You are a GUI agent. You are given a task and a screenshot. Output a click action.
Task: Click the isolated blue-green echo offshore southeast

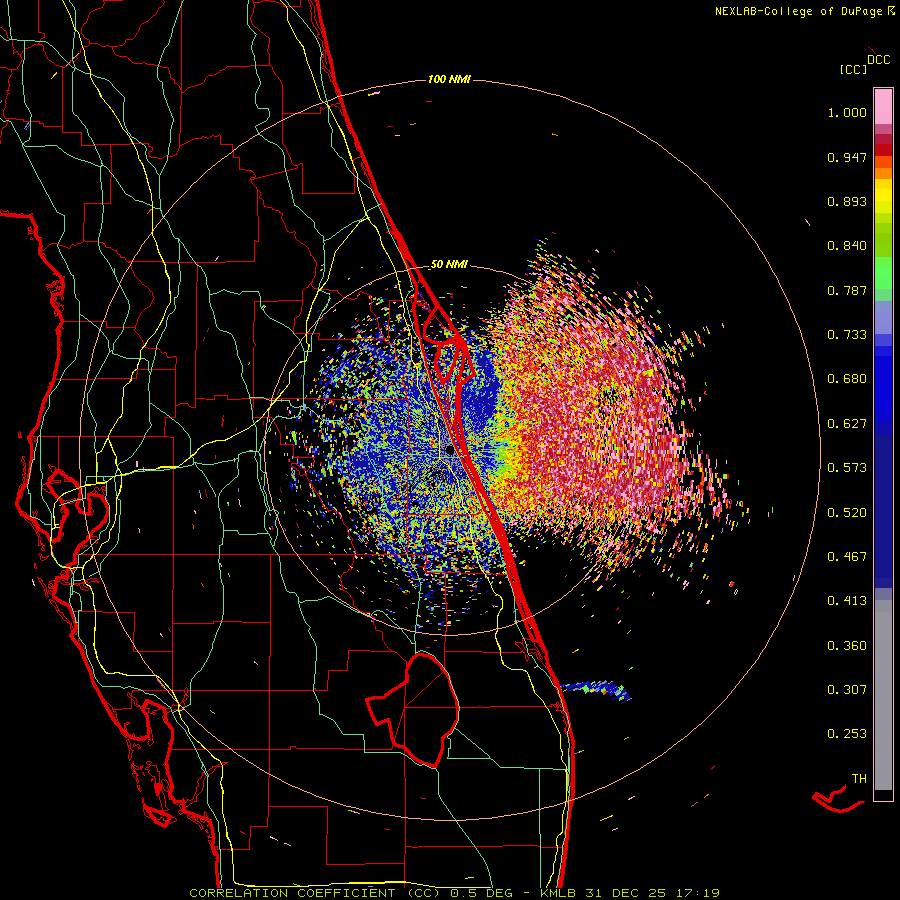point(597,689)
